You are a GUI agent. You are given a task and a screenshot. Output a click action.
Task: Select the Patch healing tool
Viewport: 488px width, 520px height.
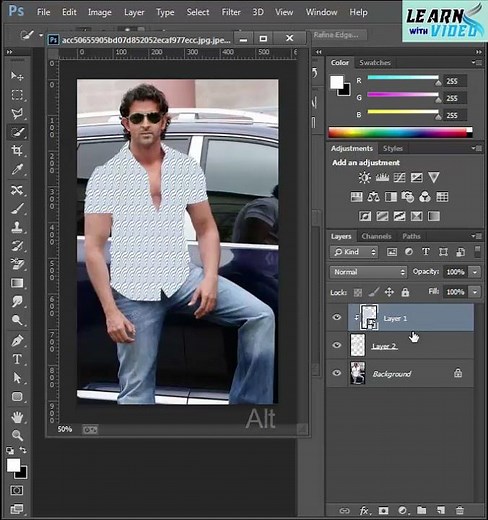17,190
